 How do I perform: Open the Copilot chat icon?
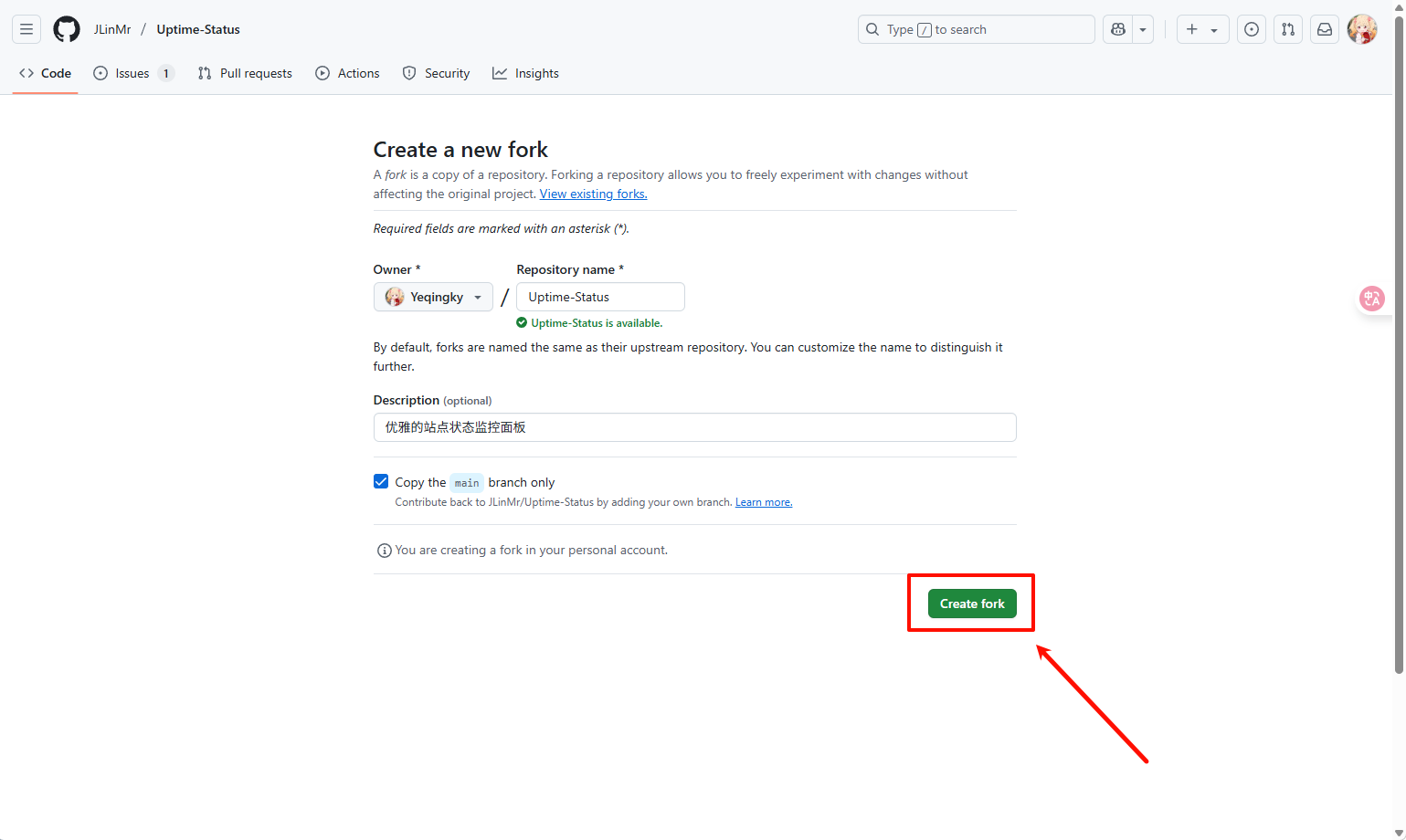pos(1118,29)
